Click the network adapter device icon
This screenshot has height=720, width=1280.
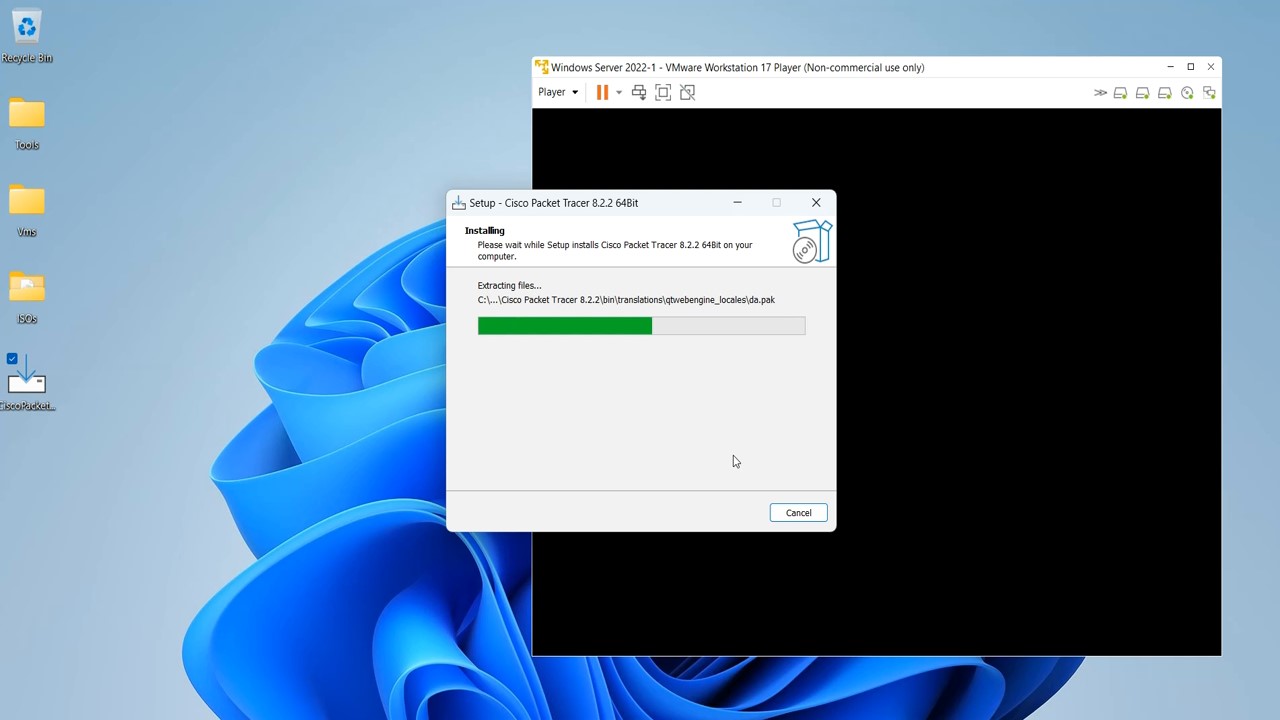tap(1209, 93)
